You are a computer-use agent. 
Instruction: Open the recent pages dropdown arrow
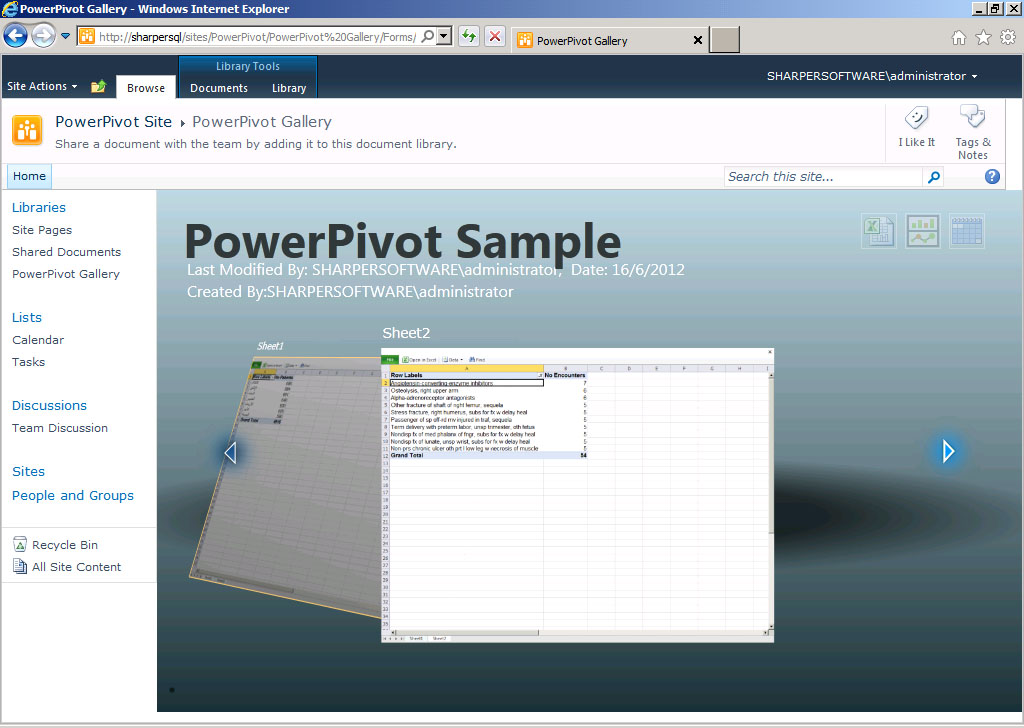(65, 37)
